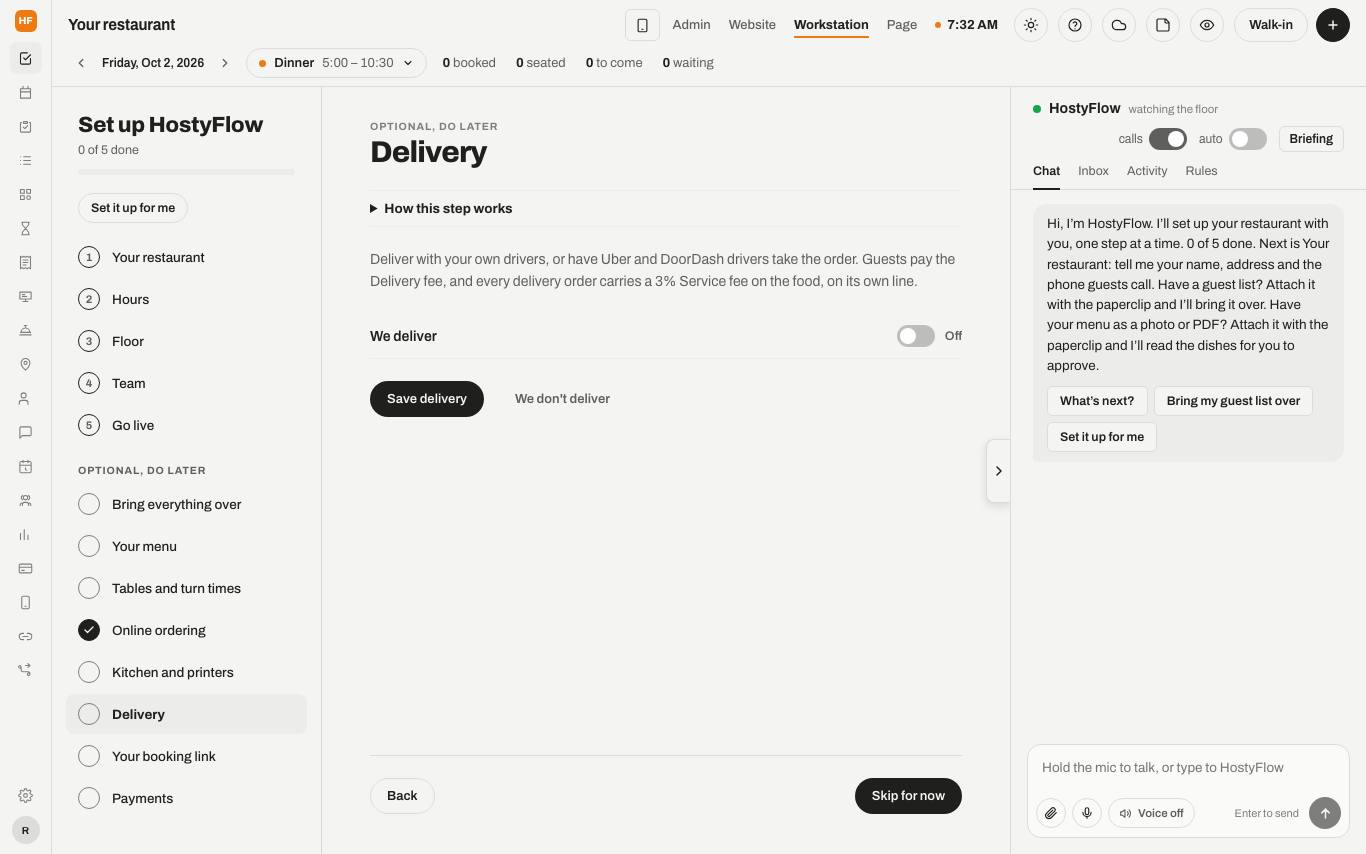Open the R user avatar
This screenshot has height=854, width=1366.
click(26, 830)
